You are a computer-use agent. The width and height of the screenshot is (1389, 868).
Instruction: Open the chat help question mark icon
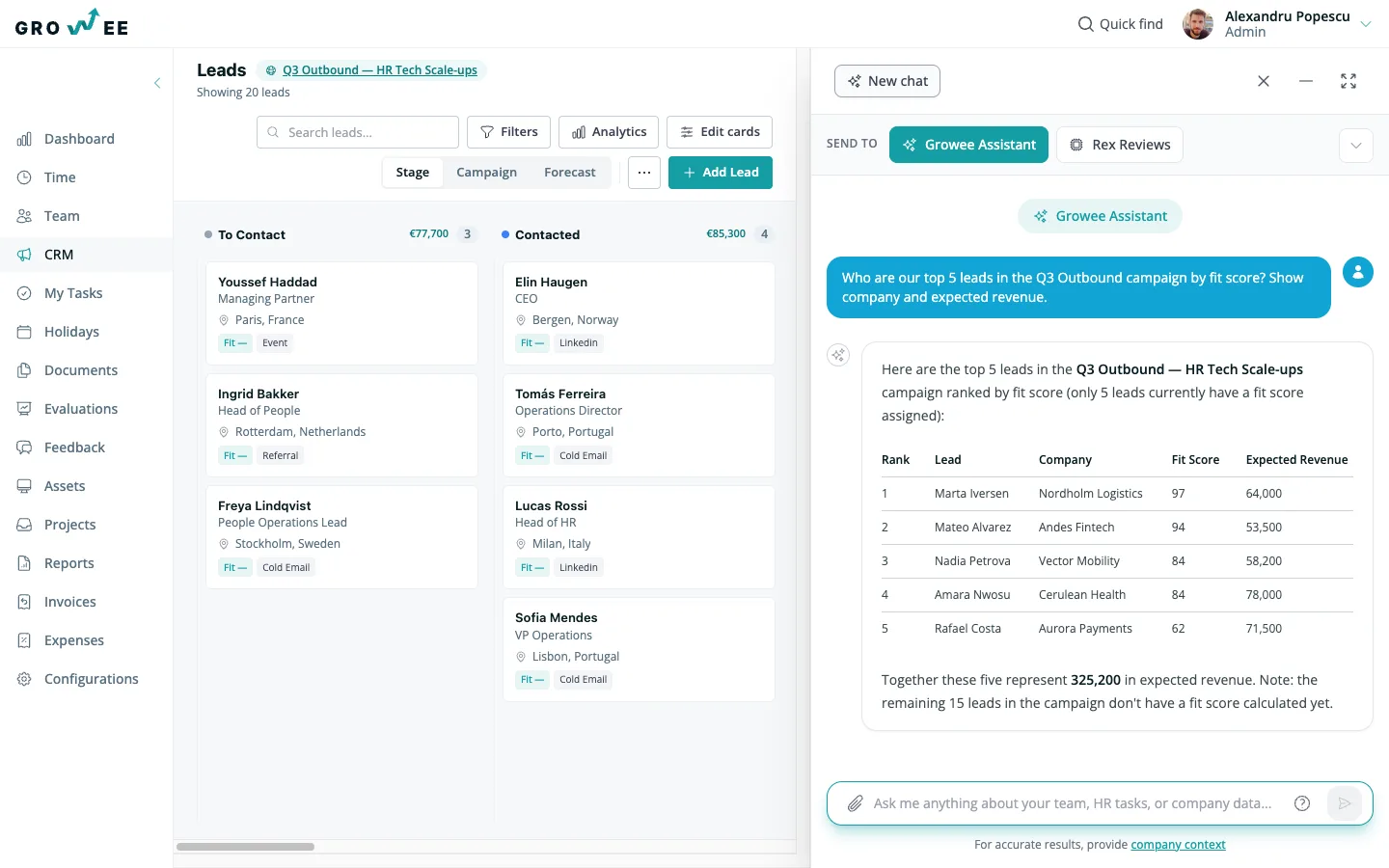coord(1302,803)
